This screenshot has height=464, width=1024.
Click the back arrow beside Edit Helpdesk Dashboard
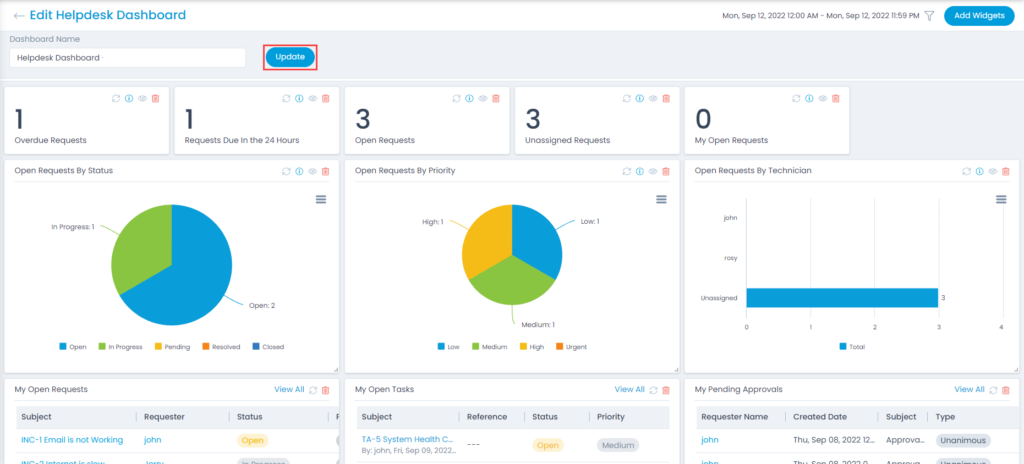(x=19, y=16)
